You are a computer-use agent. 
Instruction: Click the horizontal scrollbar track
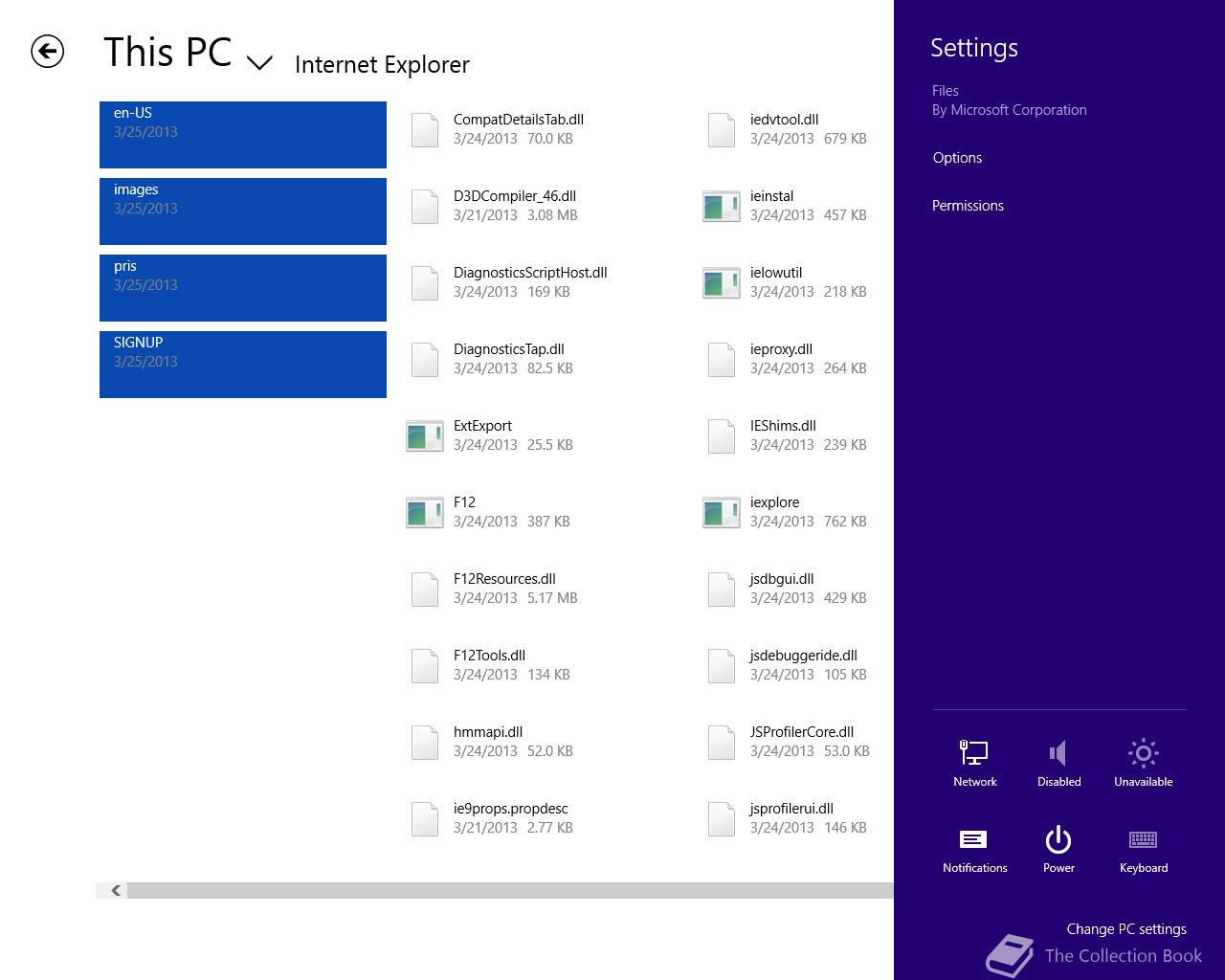(x=510, y=891)
